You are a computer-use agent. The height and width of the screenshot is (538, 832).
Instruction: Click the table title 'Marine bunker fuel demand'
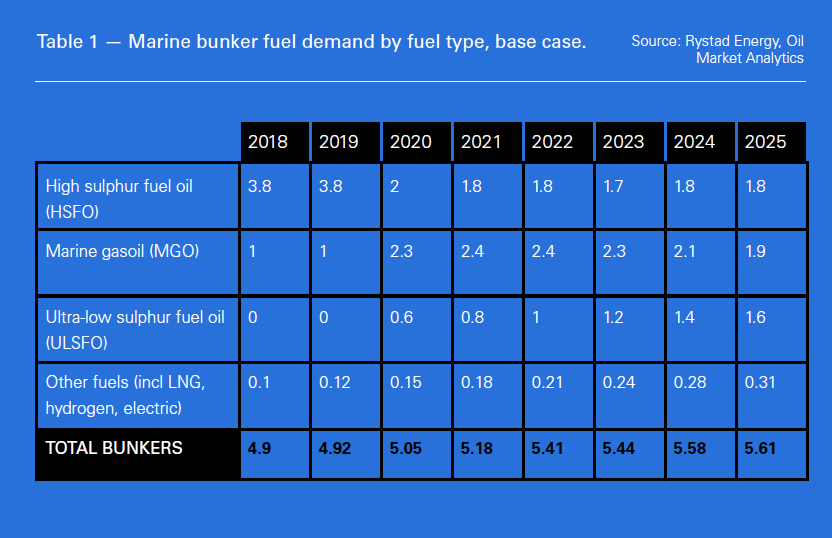[x=311, y=43]
